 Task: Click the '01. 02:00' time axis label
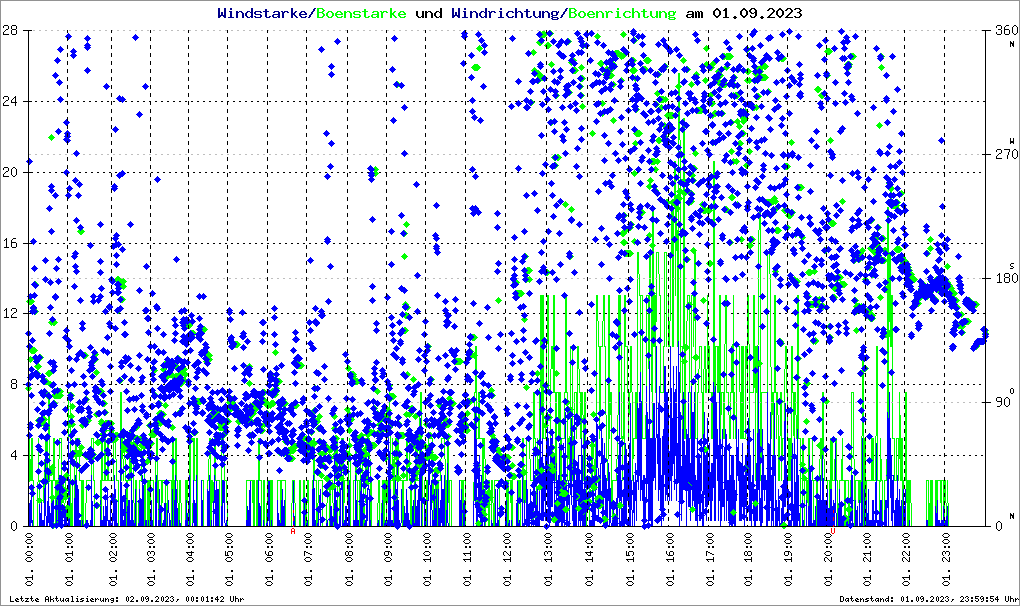tap(113, 559)
